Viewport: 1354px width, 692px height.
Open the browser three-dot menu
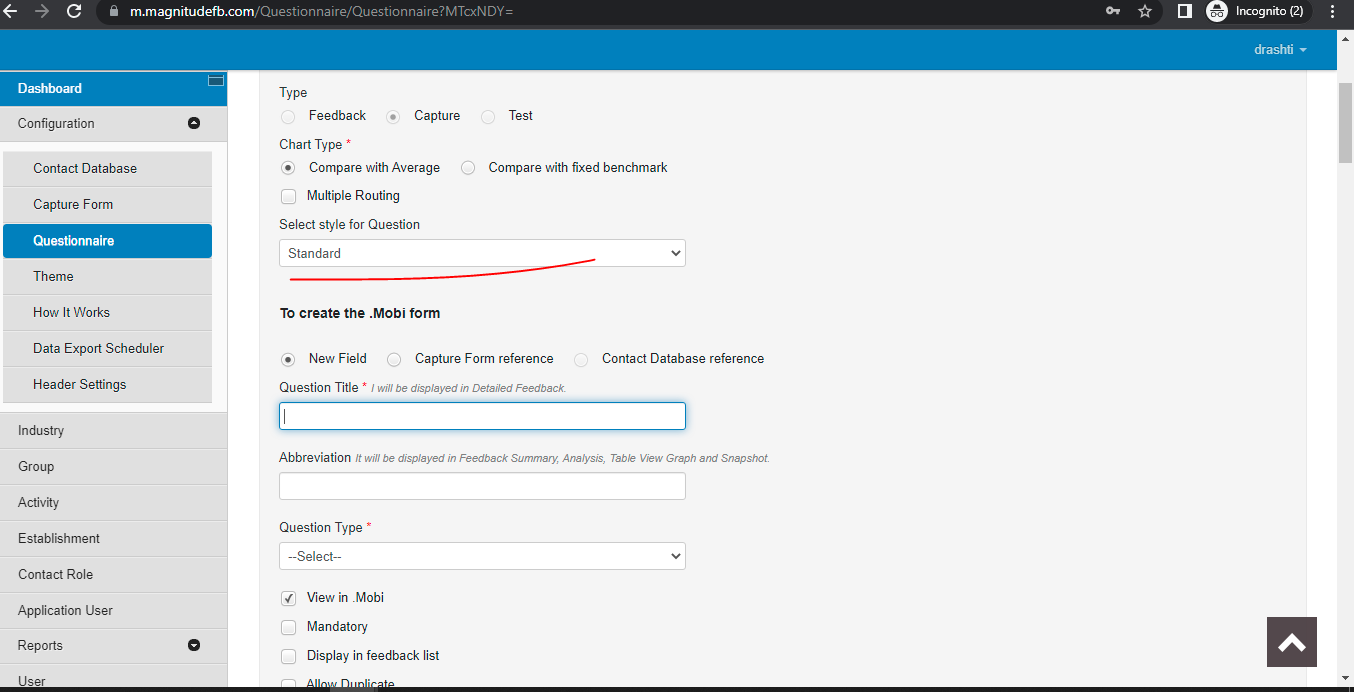1332,11
